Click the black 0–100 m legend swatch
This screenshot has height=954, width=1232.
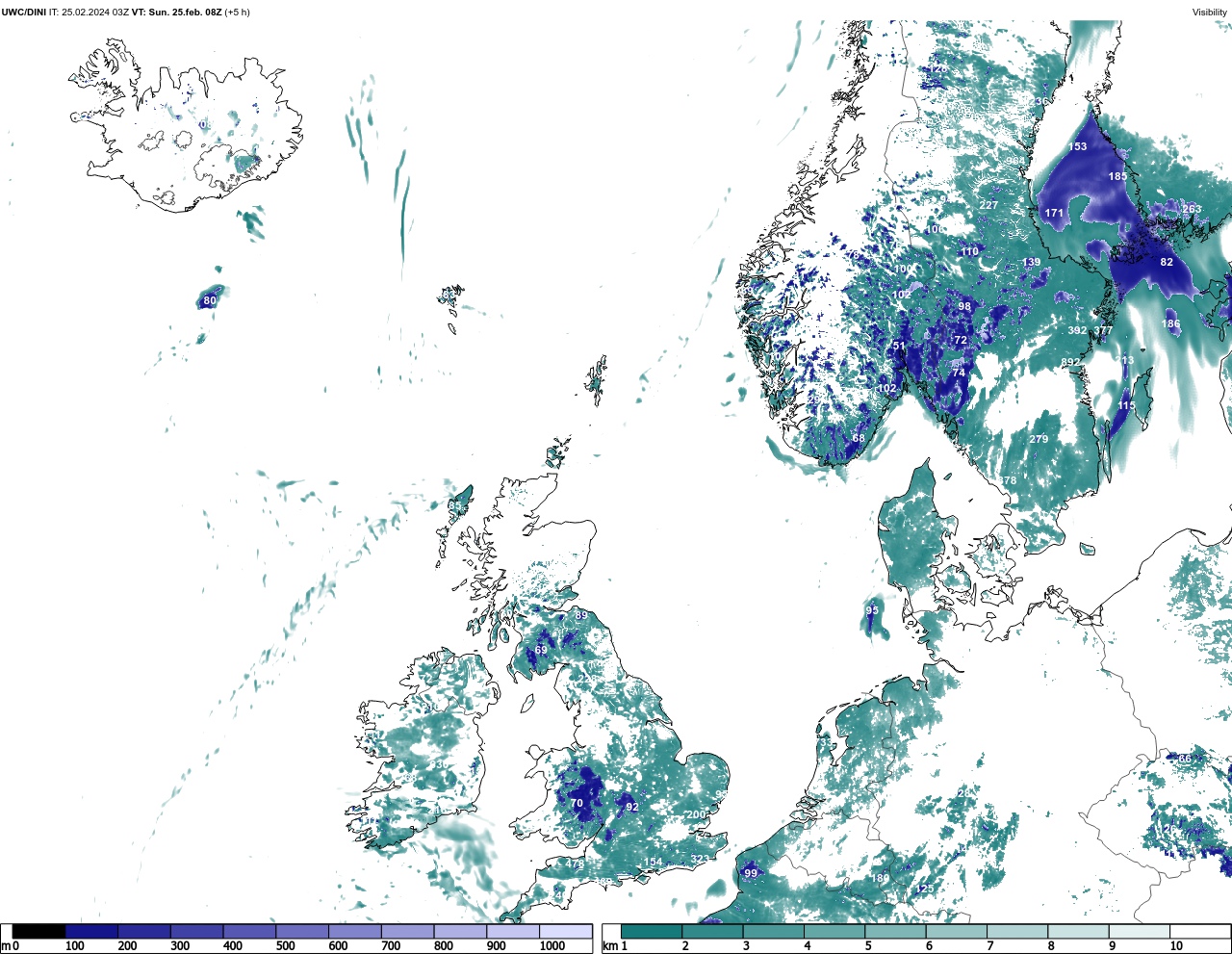(39, 931)
